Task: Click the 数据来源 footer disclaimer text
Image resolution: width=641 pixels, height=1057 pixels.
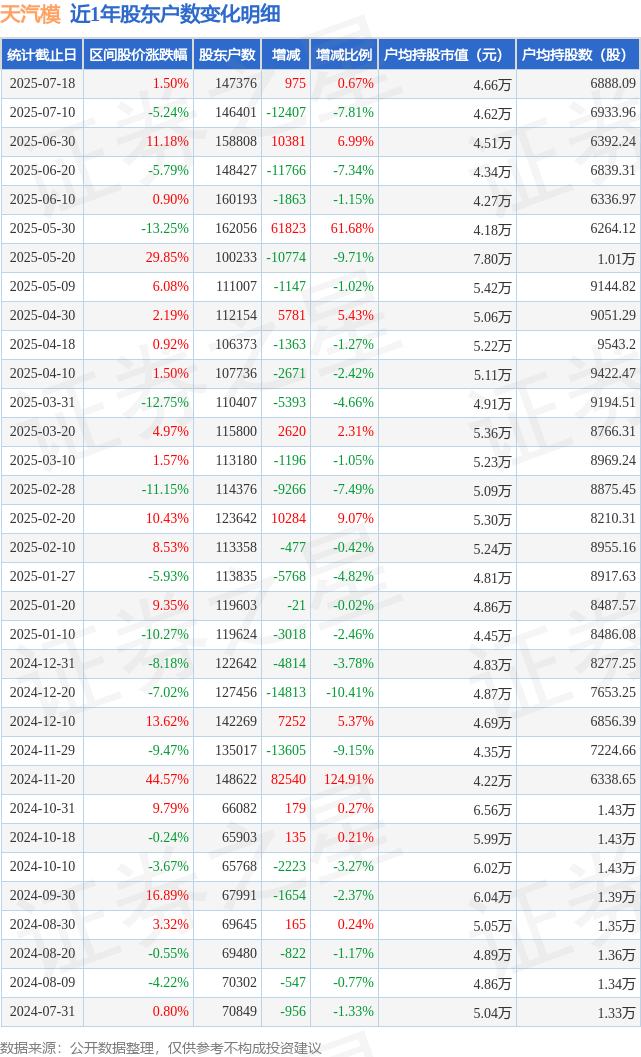Action: (x=161, y=1048)
